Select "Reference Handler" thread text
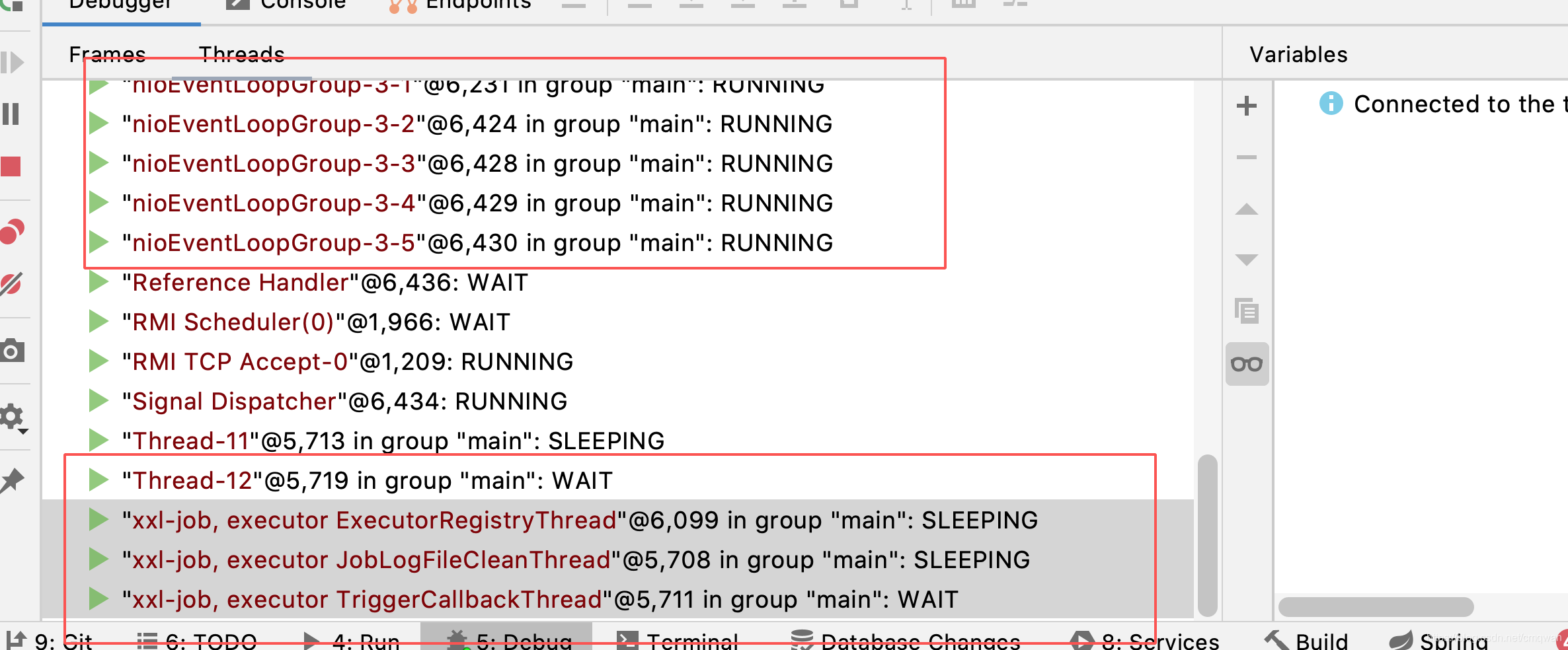This screenshot has height=650, width=1568. (x=325, y=282)
